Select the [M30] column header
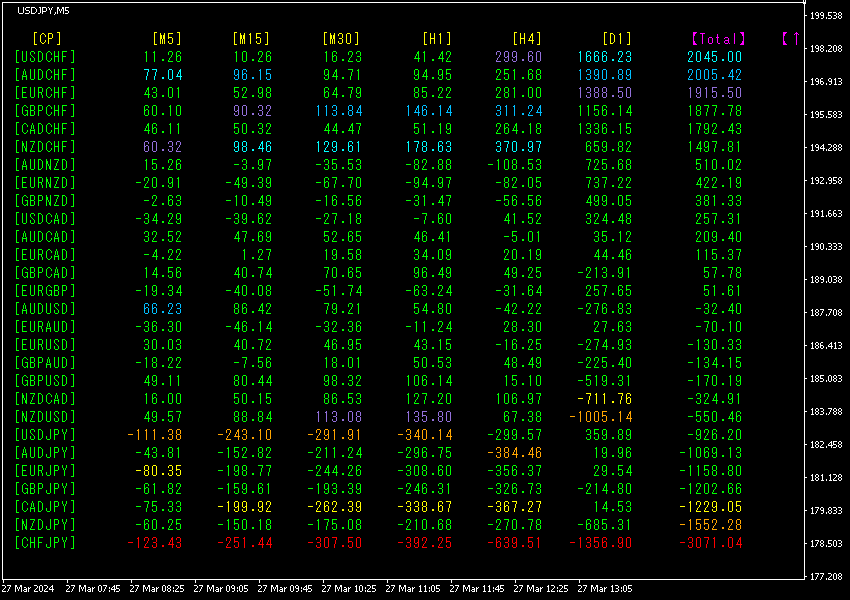The width and height of the screenshot is (850, 600). pyautogui.click(x=341, y=38)
